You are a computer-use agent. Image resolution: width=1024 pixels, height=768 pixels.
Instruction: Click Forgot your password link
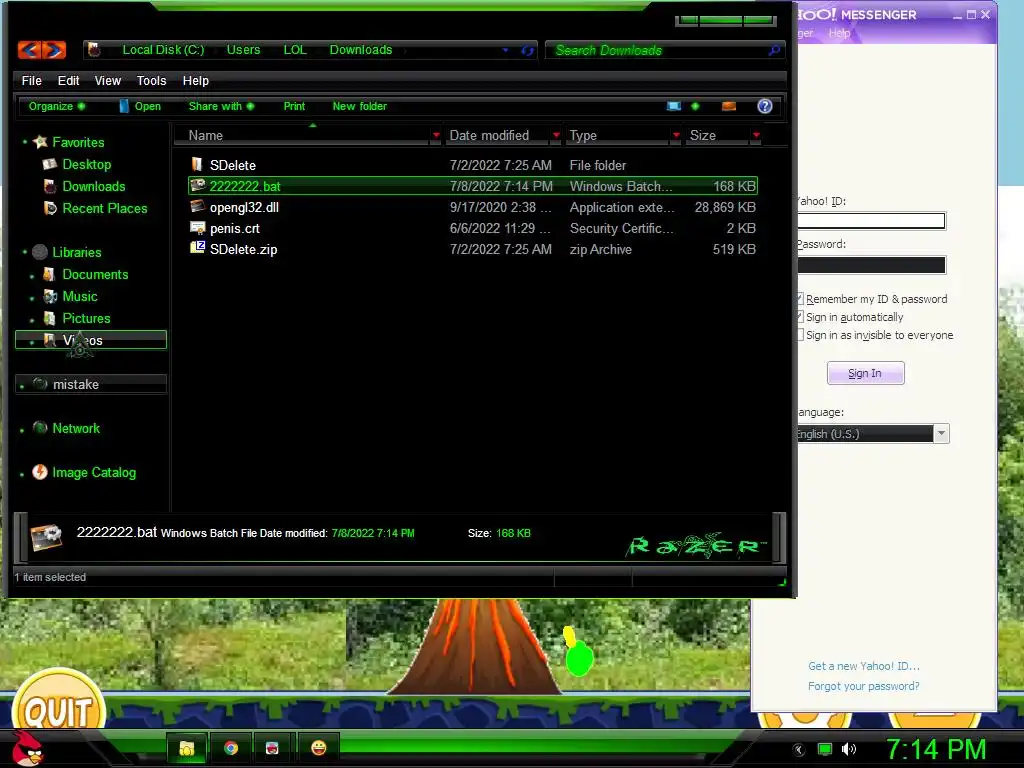pos(863,686)
